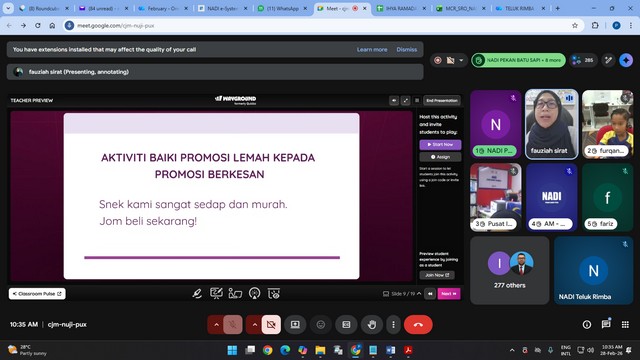Screen dimensions: 640x360
Task: Click the red leave call button
Action: pyautogui.click(x=418, y=324)
